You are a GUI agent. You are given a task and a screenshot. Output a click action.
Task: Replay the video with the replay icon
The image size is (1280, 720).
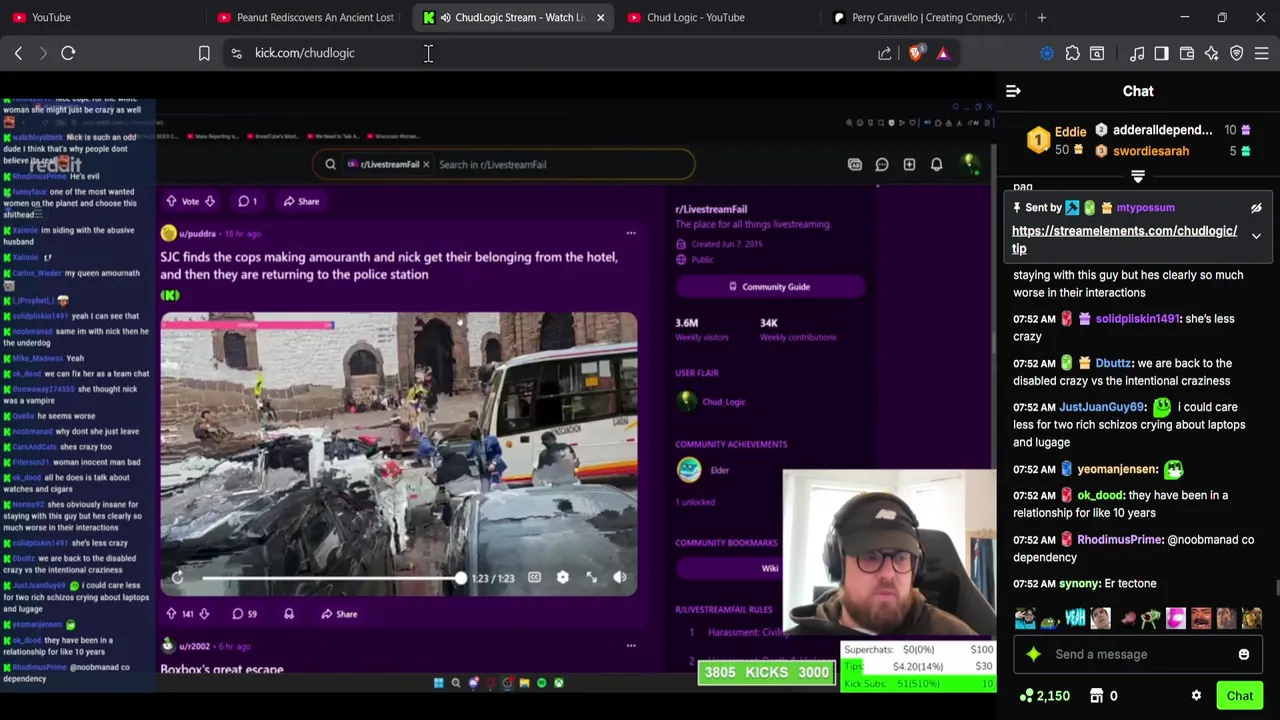click(177, 577)
